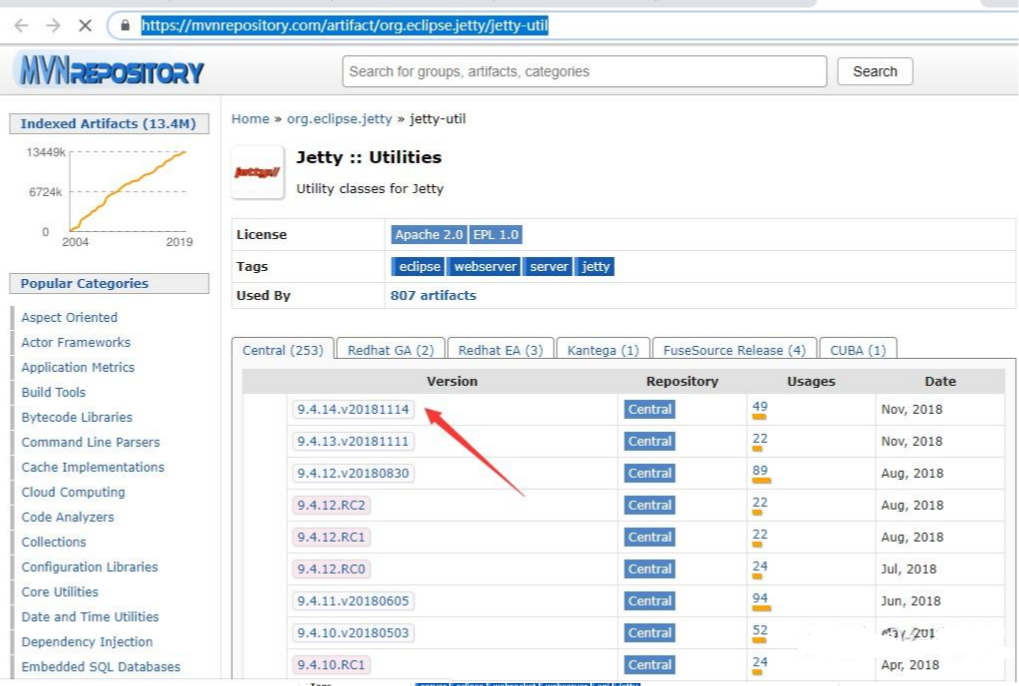Switch to the Redhat GA (2) tab
The image size is (1019, 686).
390,349
